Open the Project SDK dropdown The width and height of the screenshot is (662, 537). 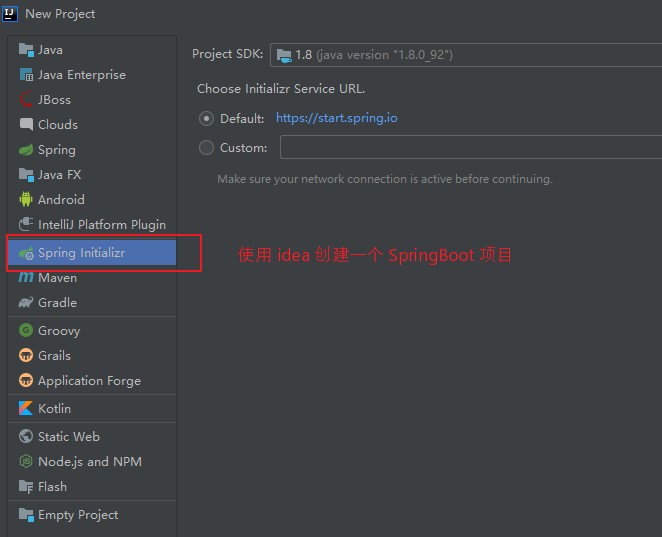click(x=466, y=55)
